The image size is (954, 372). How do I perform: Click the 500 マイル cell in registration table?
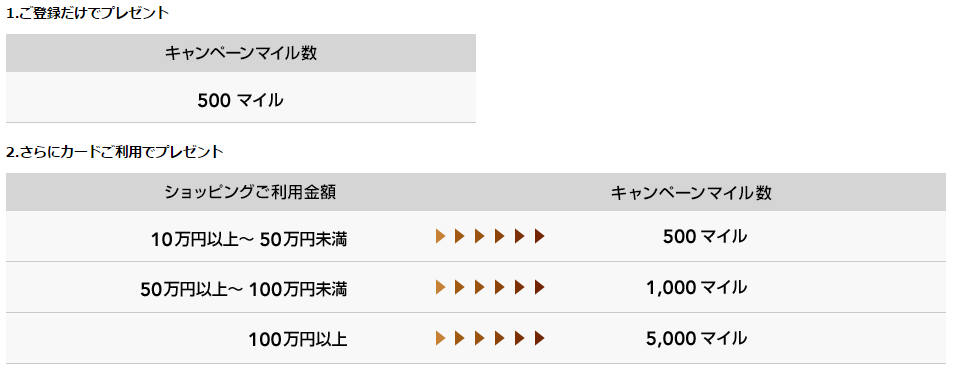tap(241, 97)
